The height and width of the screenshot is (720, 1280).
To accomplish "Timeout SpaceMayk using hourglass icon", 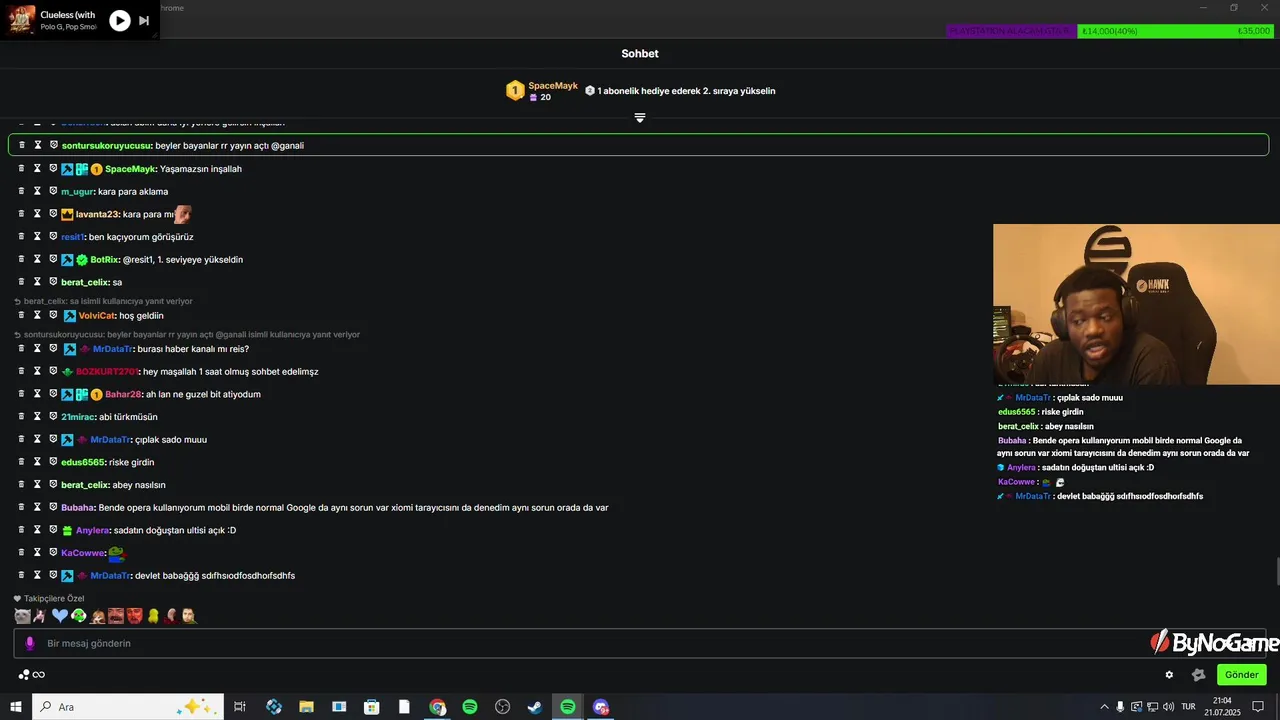I will 38,169.
